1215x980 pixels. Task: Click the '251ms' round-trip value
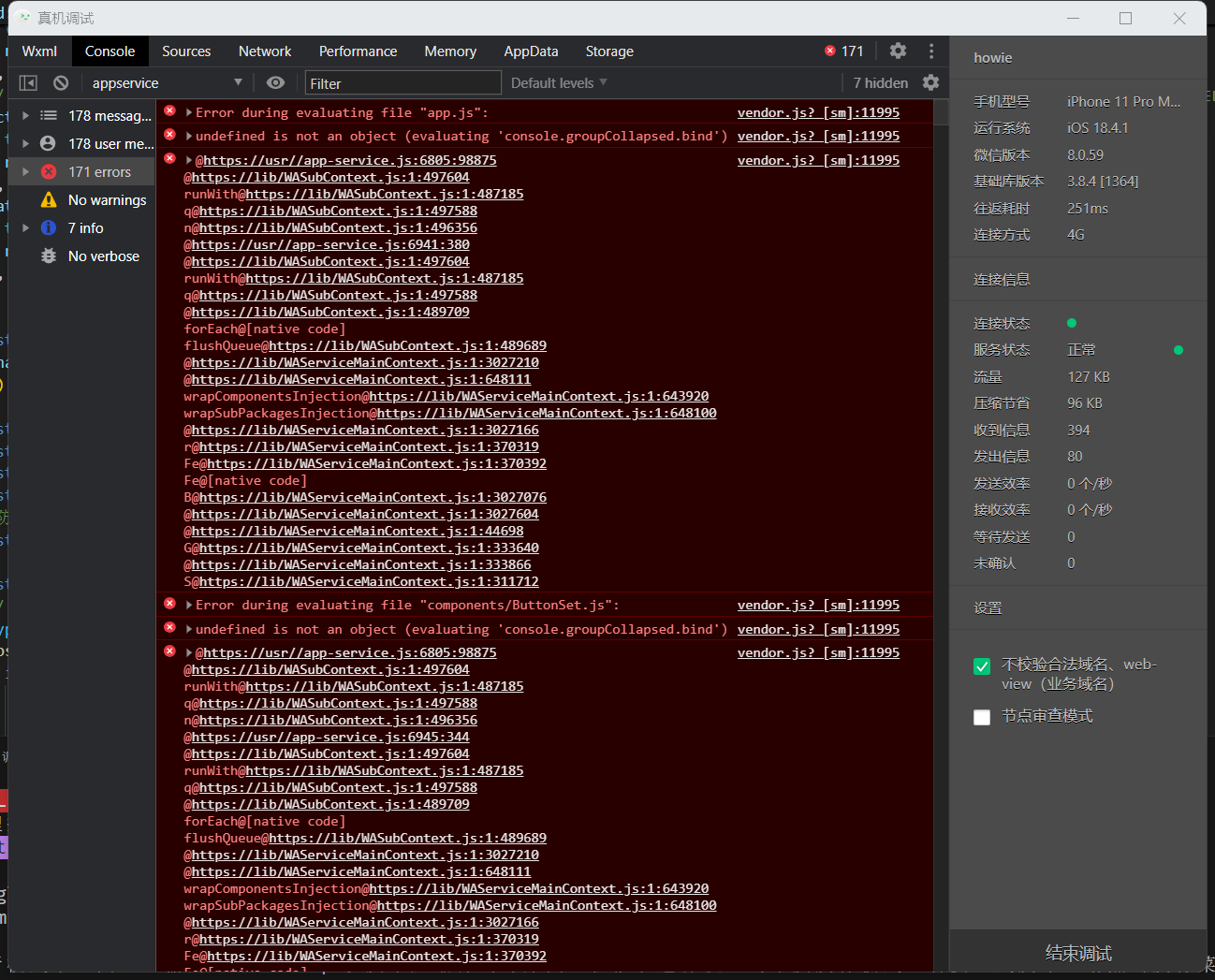[1088, 208]
